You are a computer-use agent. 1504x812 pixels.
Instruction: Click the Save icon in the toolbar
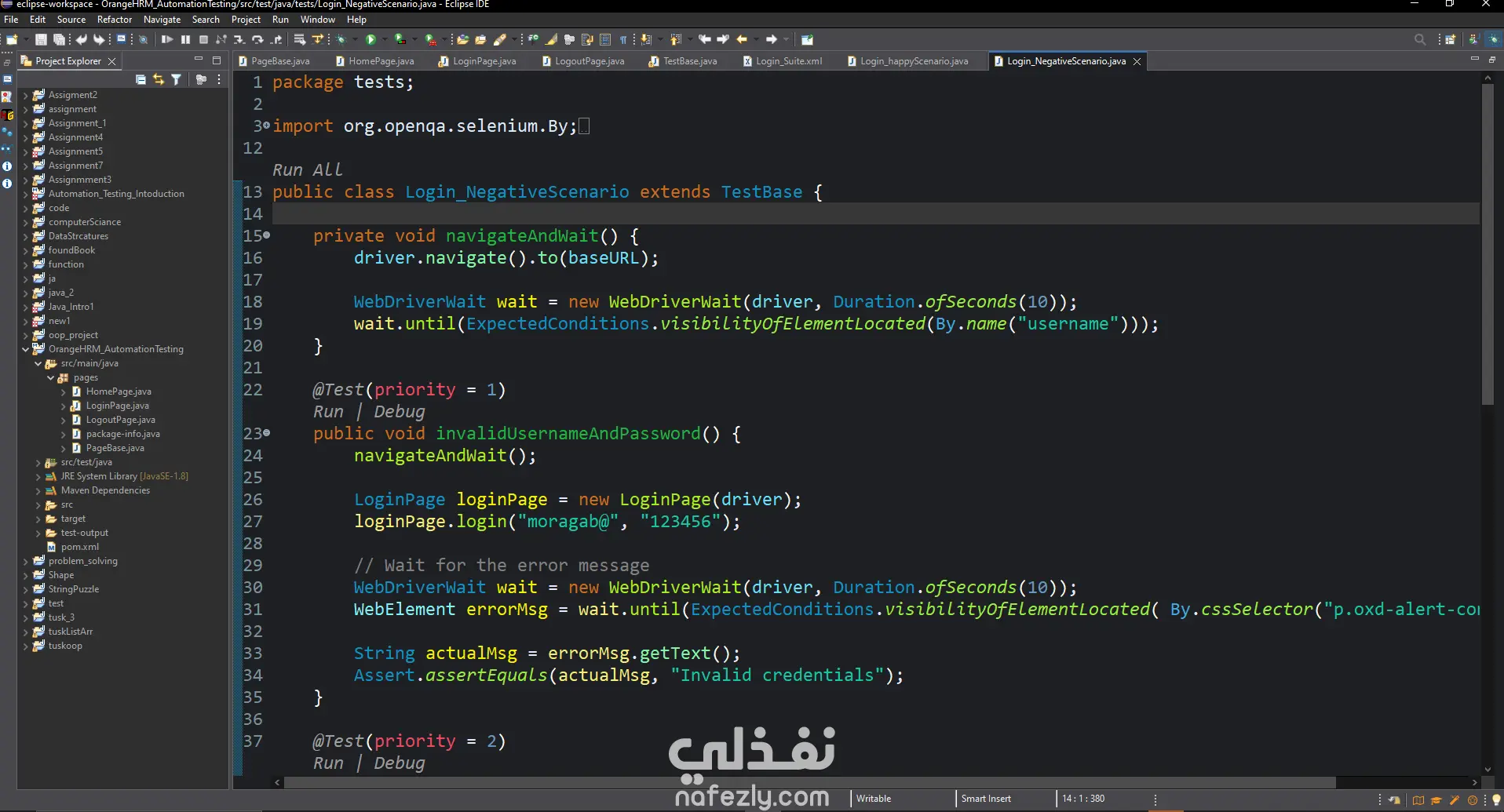pos(41,39)
